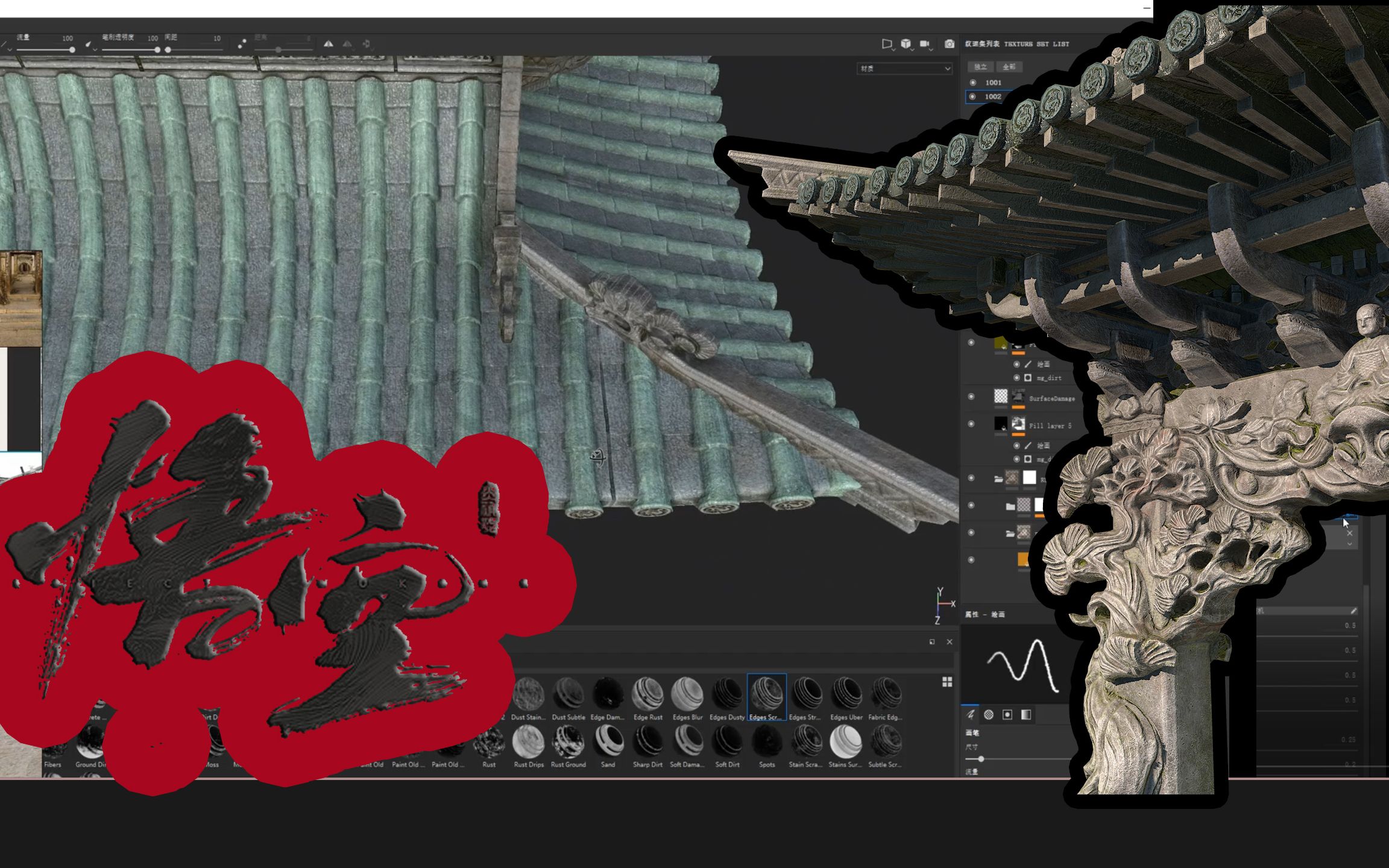This screenshot has width=1389, height=868.
Task: Pick the Rust Drips mask preset
Action: [x=528, y=746]
